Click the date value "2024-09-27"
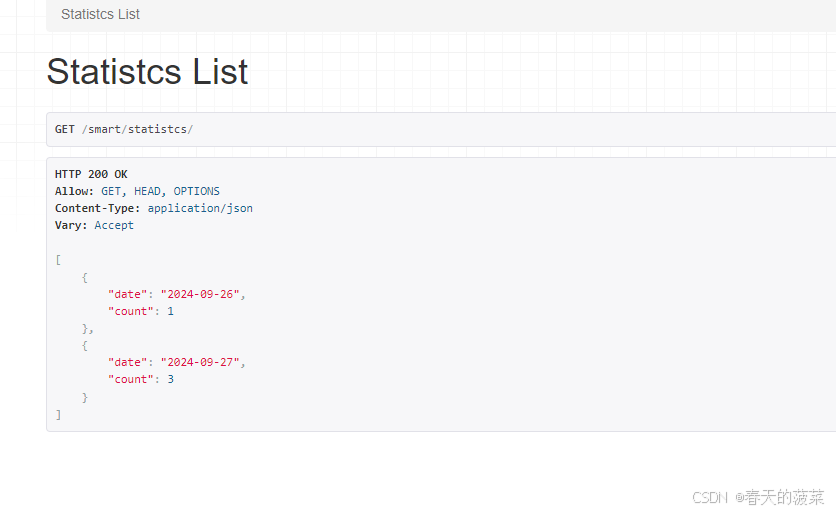This screenshot has width=836, height=513. (x=200, y=363)
